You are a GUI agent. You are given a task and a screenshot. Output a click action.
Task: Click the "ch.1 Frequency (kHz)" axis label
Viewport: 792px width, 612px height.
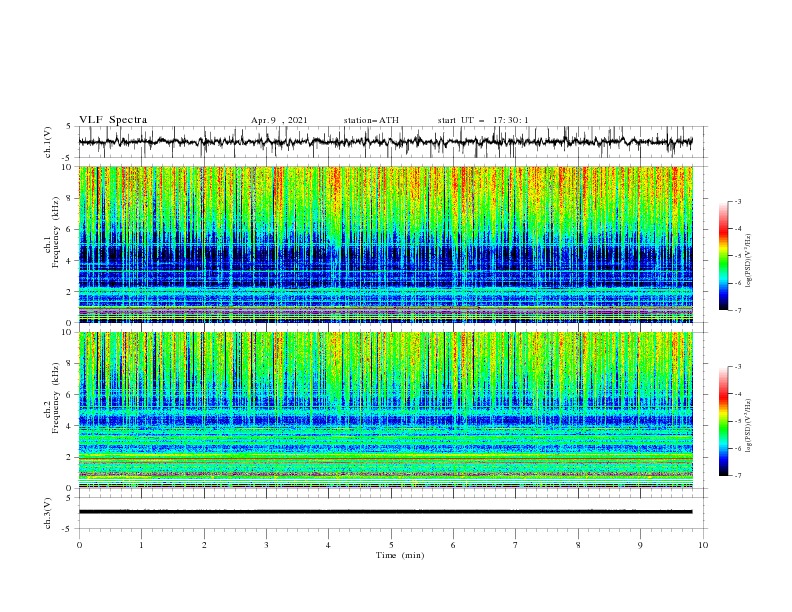pos(52,232)
